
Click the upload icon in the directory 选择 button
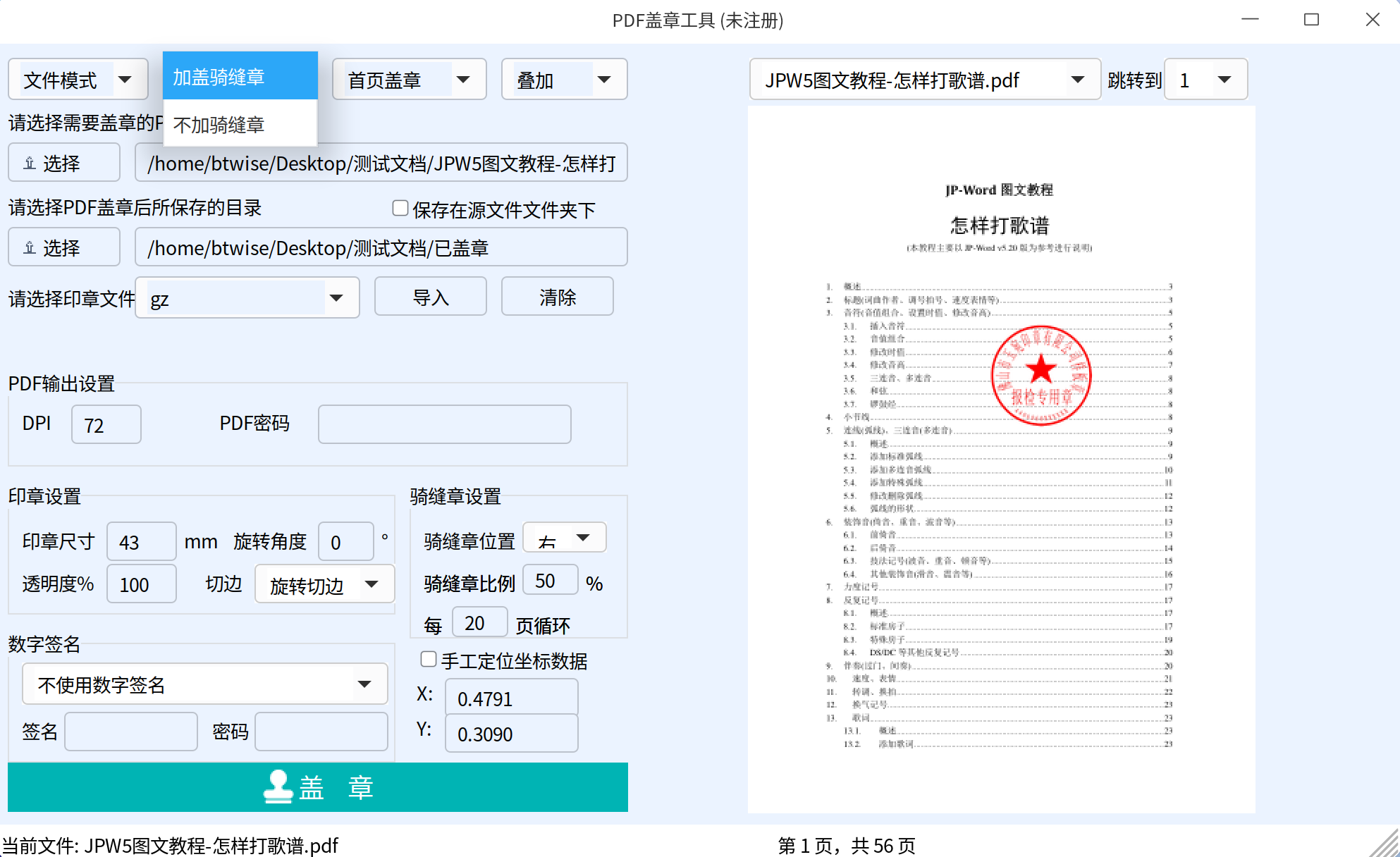[x=30, y=248]
